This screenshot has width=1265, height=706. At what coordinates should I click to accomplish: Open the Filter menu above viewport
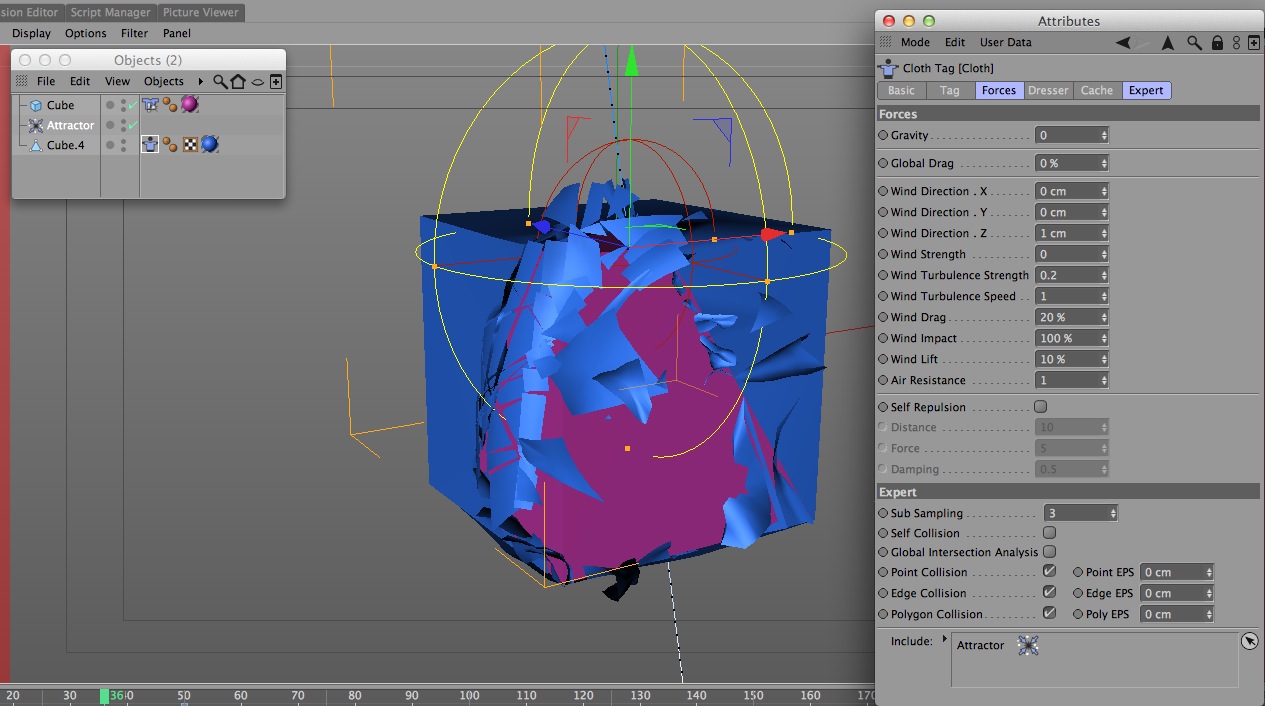[134, 33]
